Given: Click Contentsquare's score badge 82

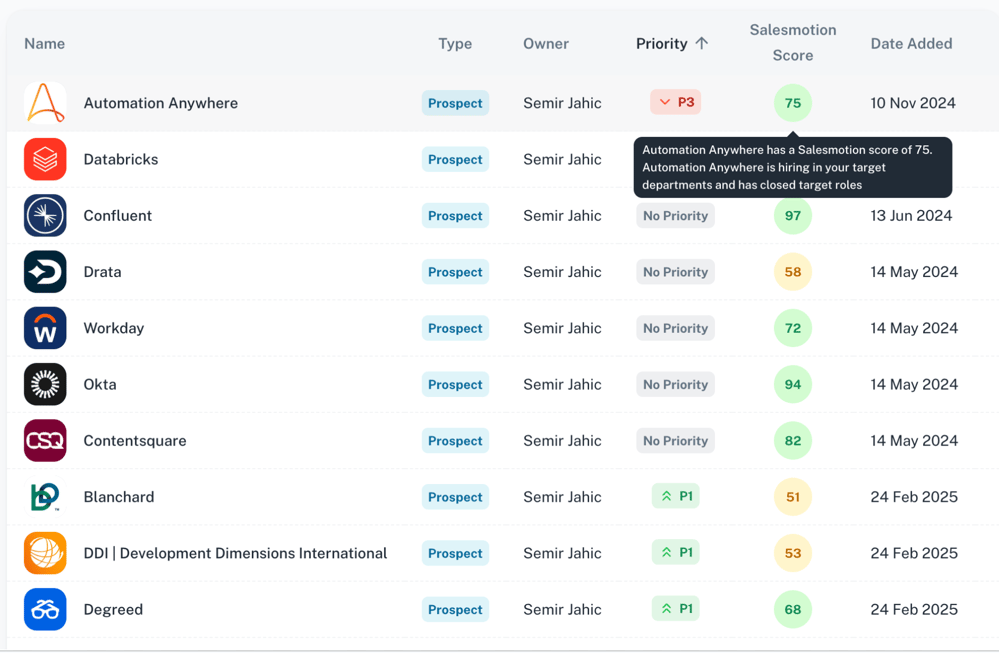Looking at the screenshot, I should [793, 441].
